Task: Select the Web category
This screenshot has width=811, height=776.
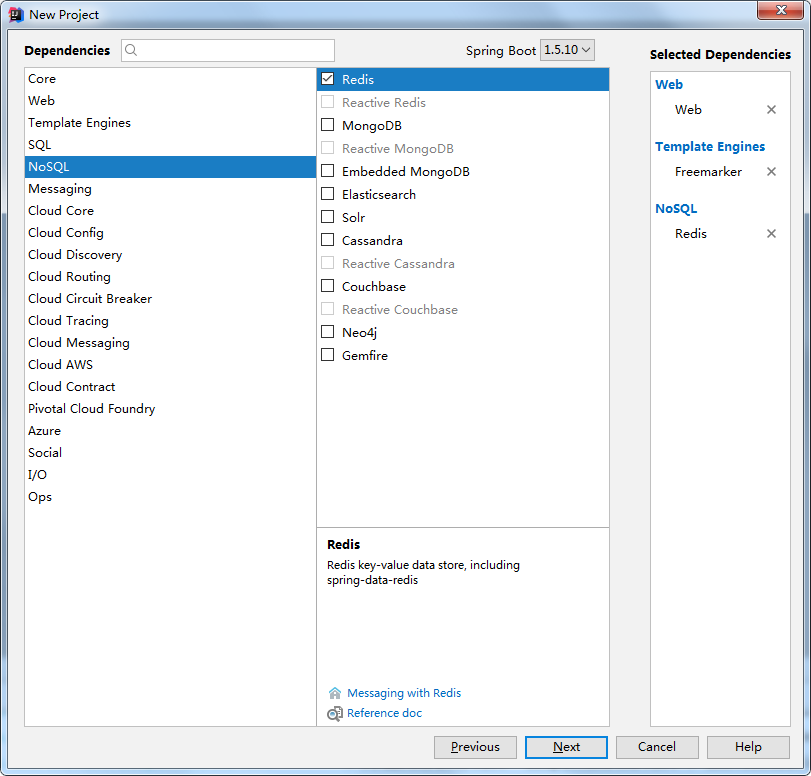Action: click(x=170, y=100)
